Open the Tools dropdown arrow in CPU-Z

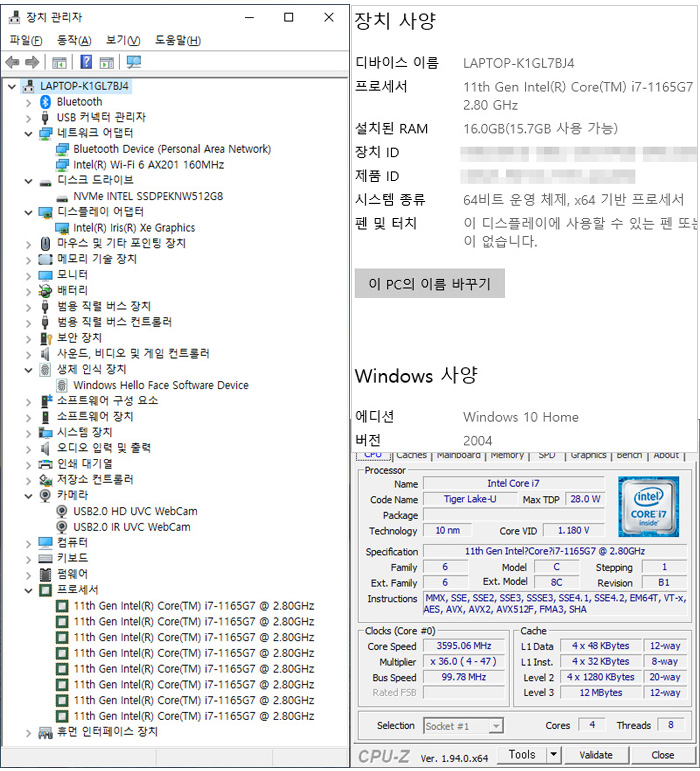click(554, 754)
